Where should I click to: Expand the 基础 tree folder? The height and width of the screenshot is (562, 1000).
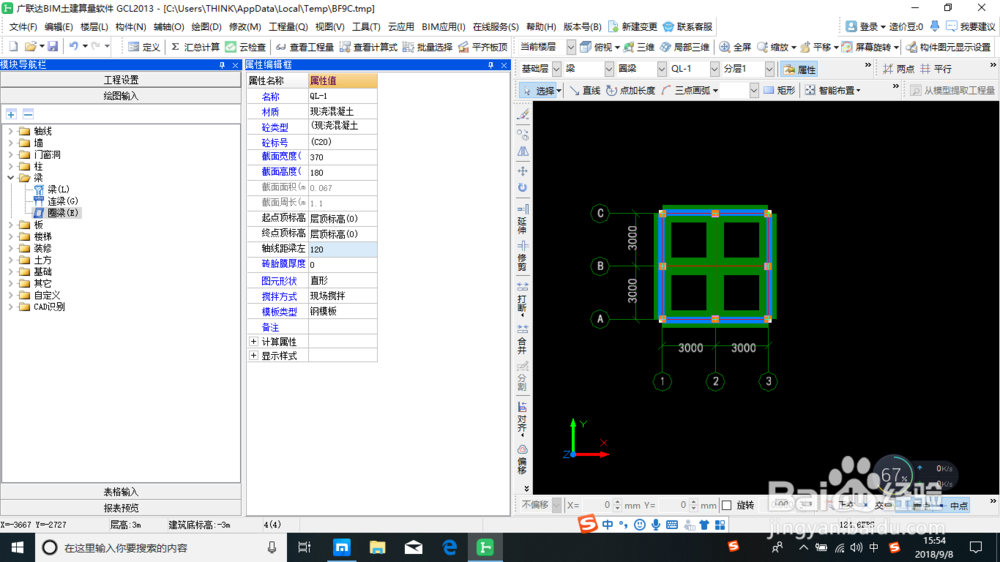10,272
